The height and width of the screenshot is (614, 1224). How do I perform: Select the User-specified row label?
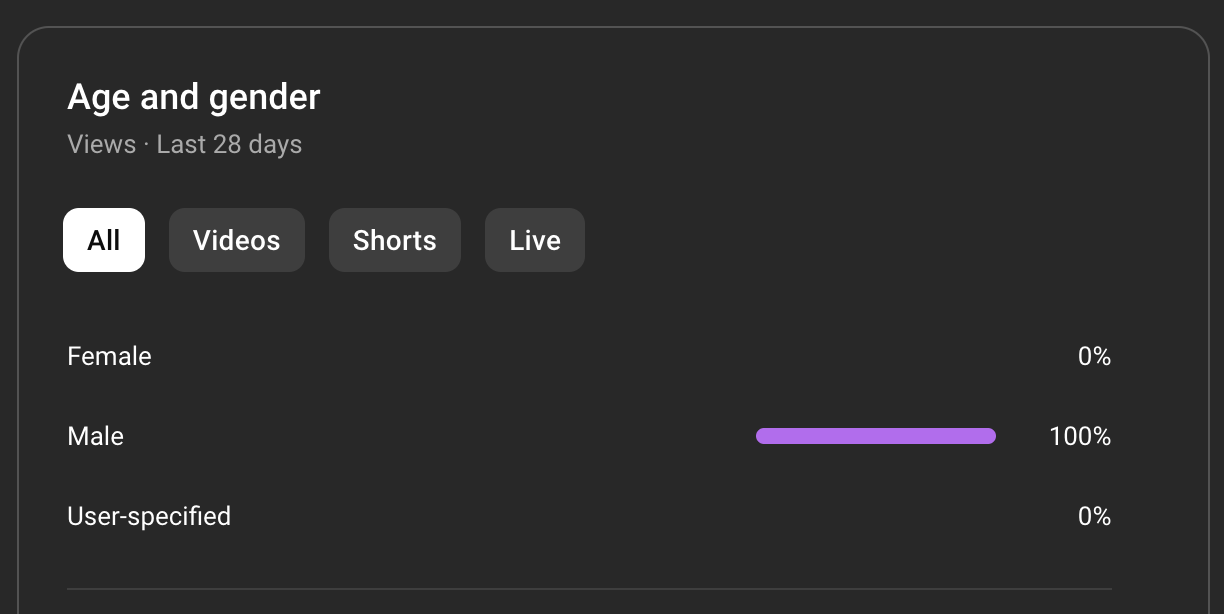click(x=148, y=516)
